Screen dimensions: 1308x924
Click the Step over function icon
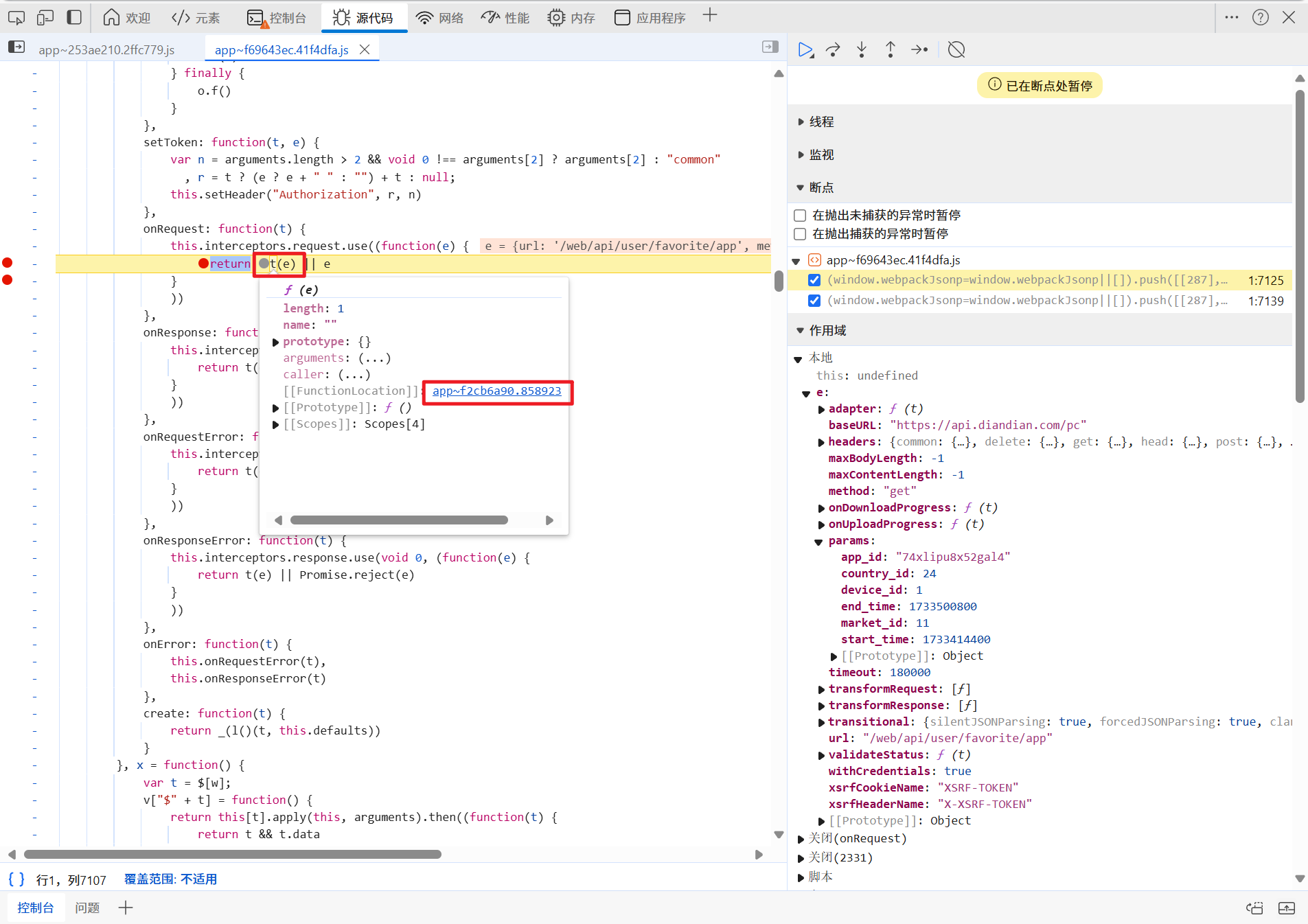[833, 49]
